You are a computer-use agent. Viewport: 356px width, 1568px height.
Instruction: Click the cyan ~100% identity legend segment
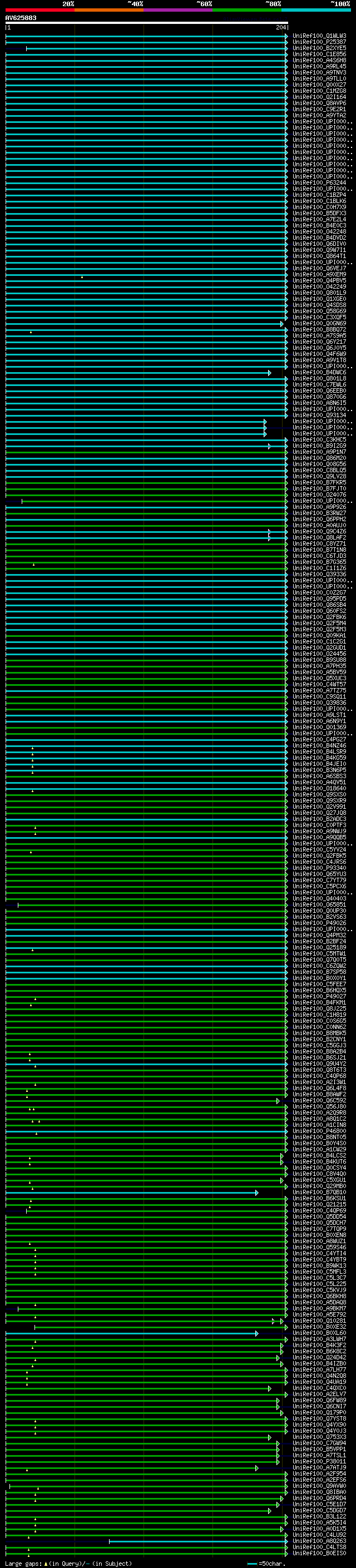(316, 10)
